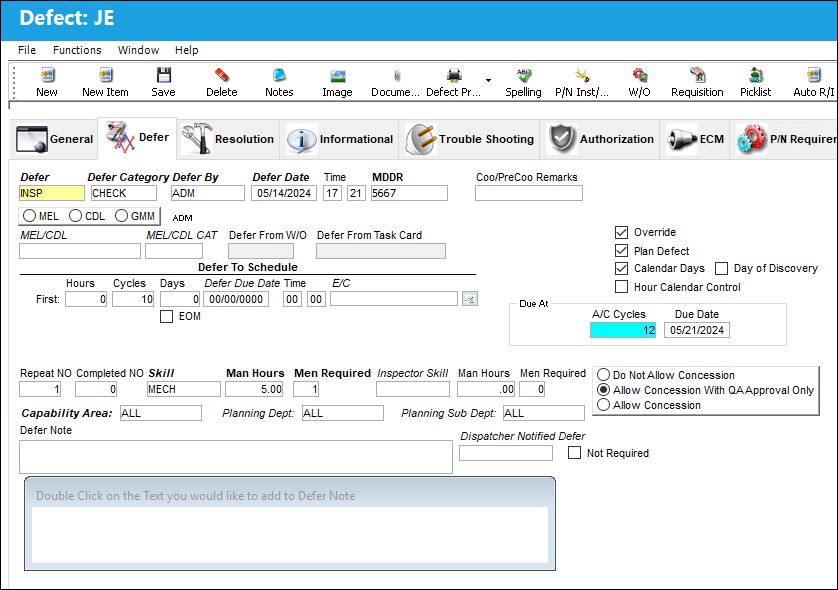Image resolution: width=838 pixels, height=590 pixels.
Task: Click the Defer Note text box
Action: coord(236,457)
